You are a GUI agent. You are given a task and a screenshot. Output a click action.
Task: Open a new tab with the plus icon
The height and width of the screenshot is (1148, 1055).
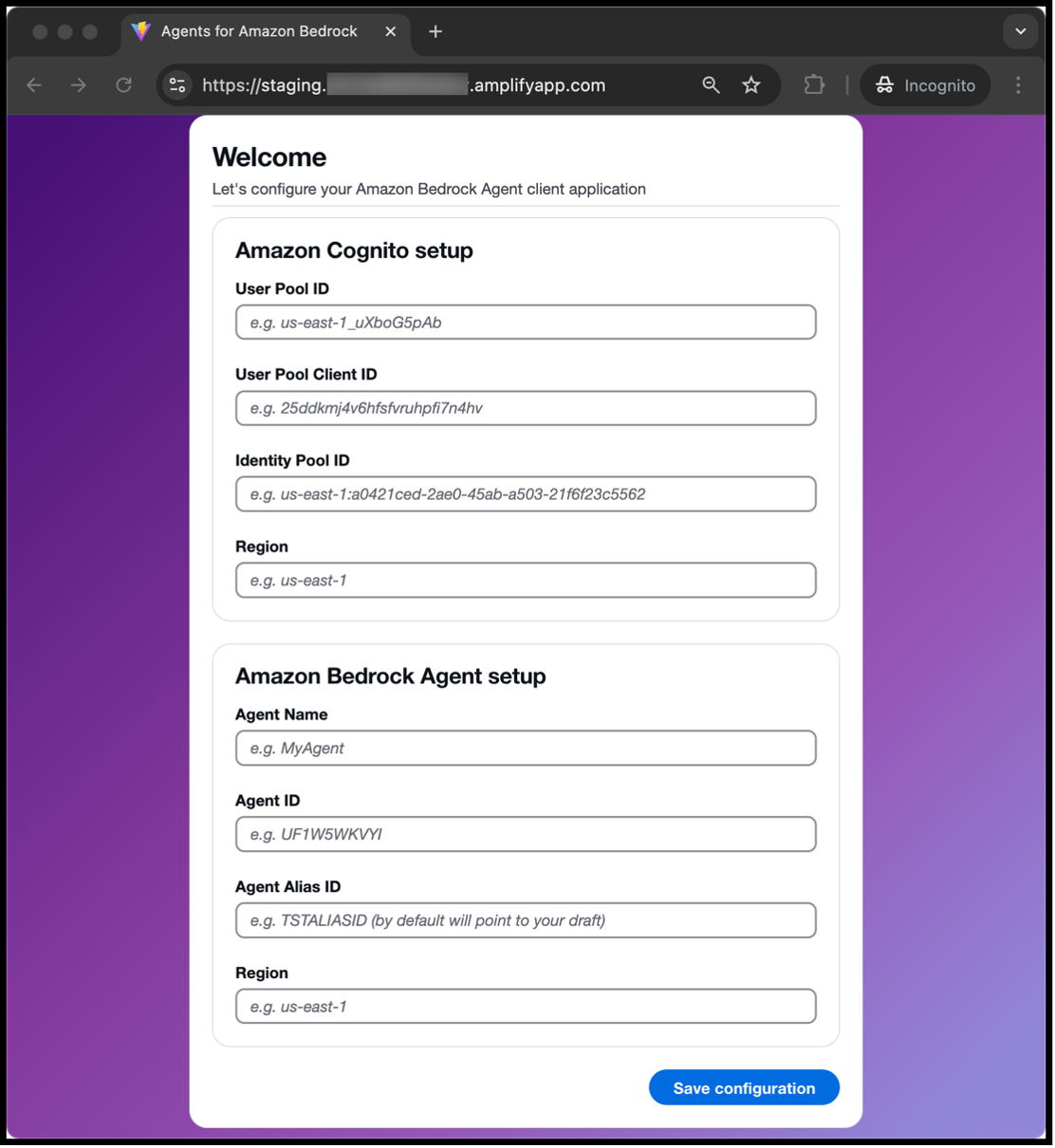click(435, 31)
